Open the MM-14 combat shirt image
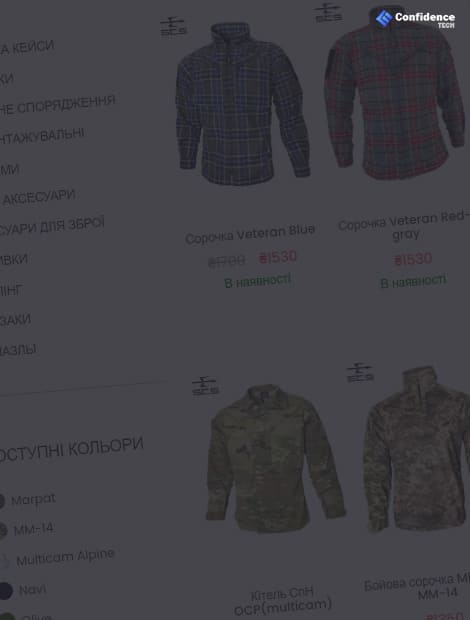This screenshot has width=470, height=620. pyautogui.click(x=416, y=449)
